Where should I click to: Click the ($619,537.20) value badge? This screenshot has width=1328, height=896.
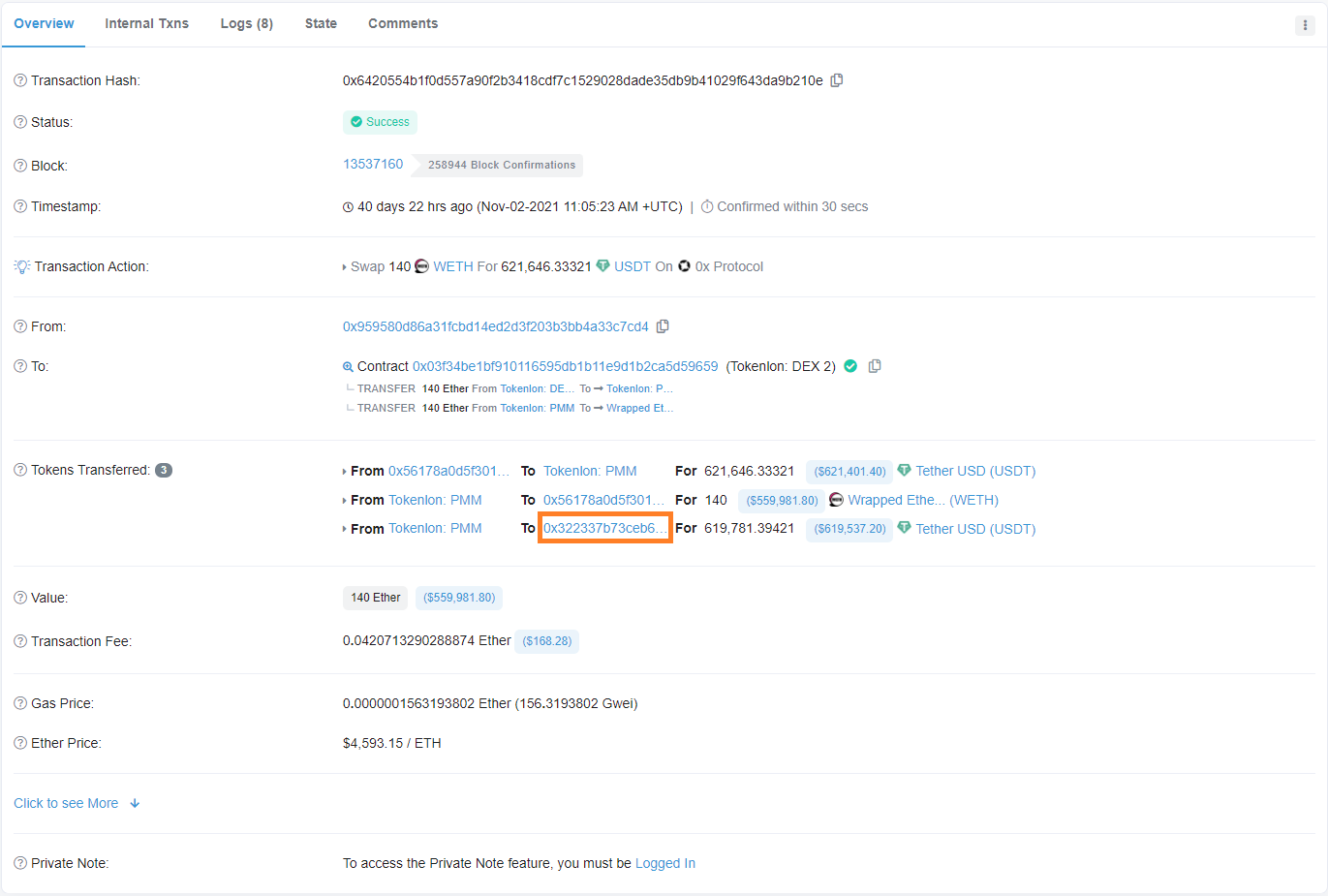tap(849, 529)
